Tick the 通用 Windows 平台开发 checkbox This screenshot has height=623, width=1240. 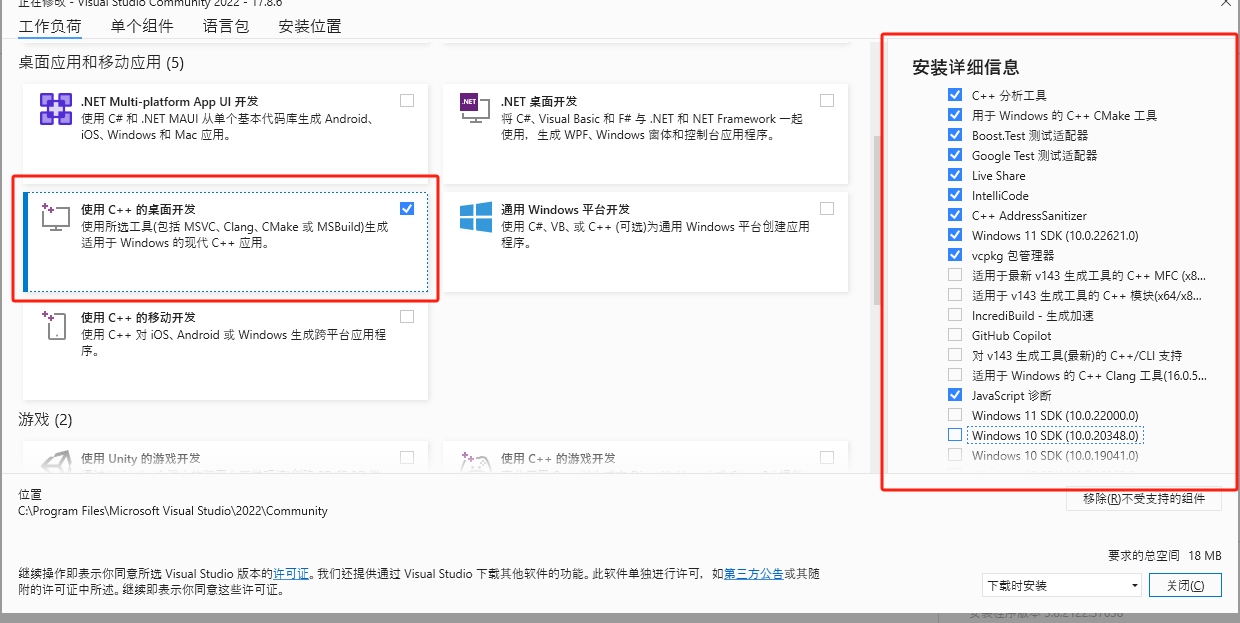point(827,208)
